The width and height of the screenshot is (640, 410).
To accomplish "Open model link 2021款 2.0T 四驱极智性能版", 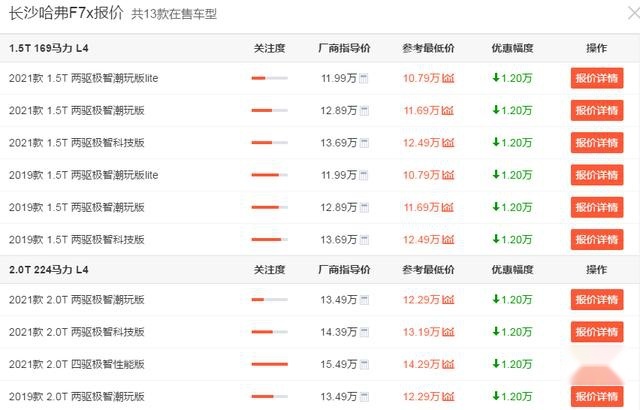I will tap(77, 364).
